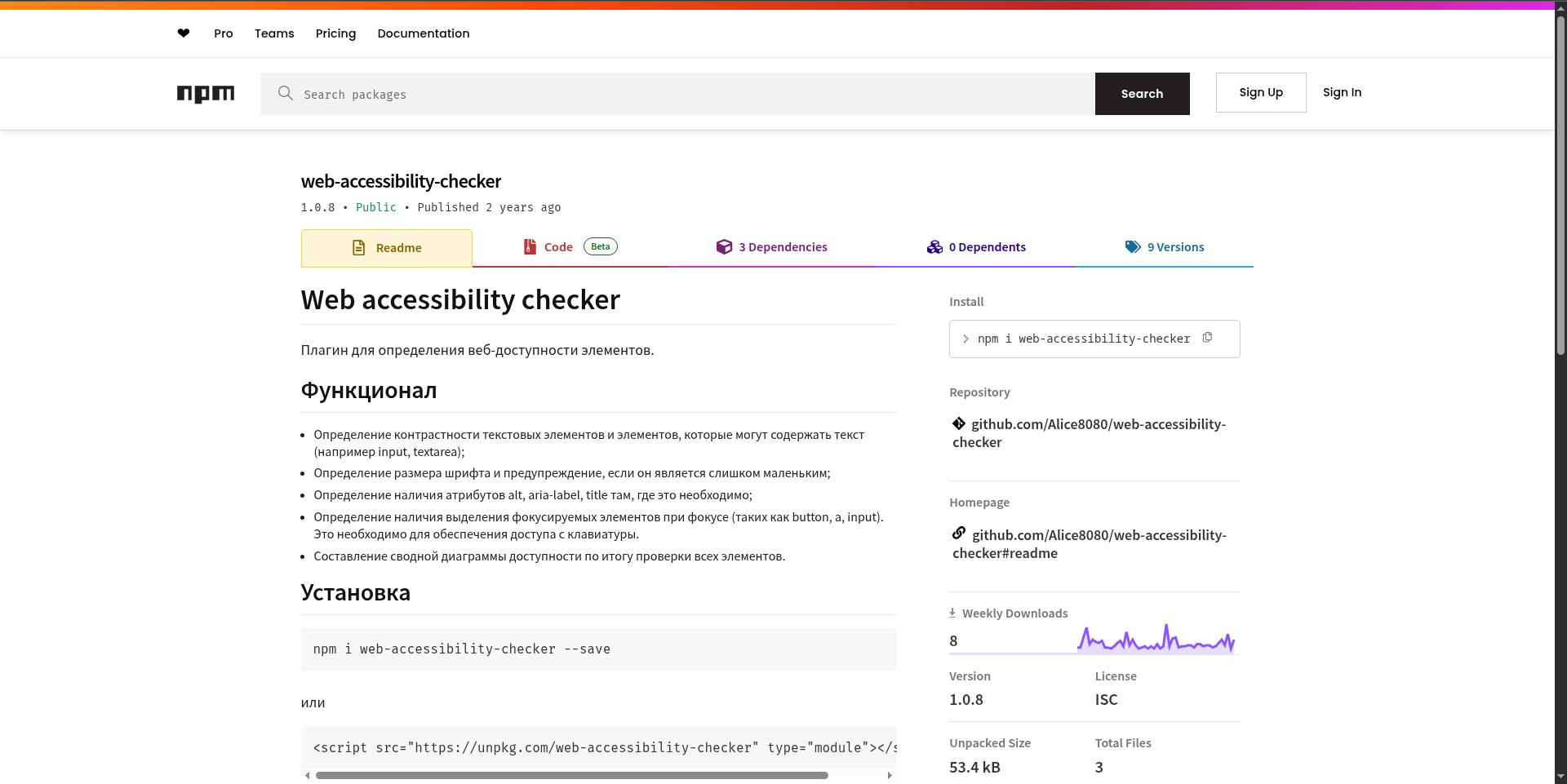Click the 'Public' package label

[x=376, y=207]
